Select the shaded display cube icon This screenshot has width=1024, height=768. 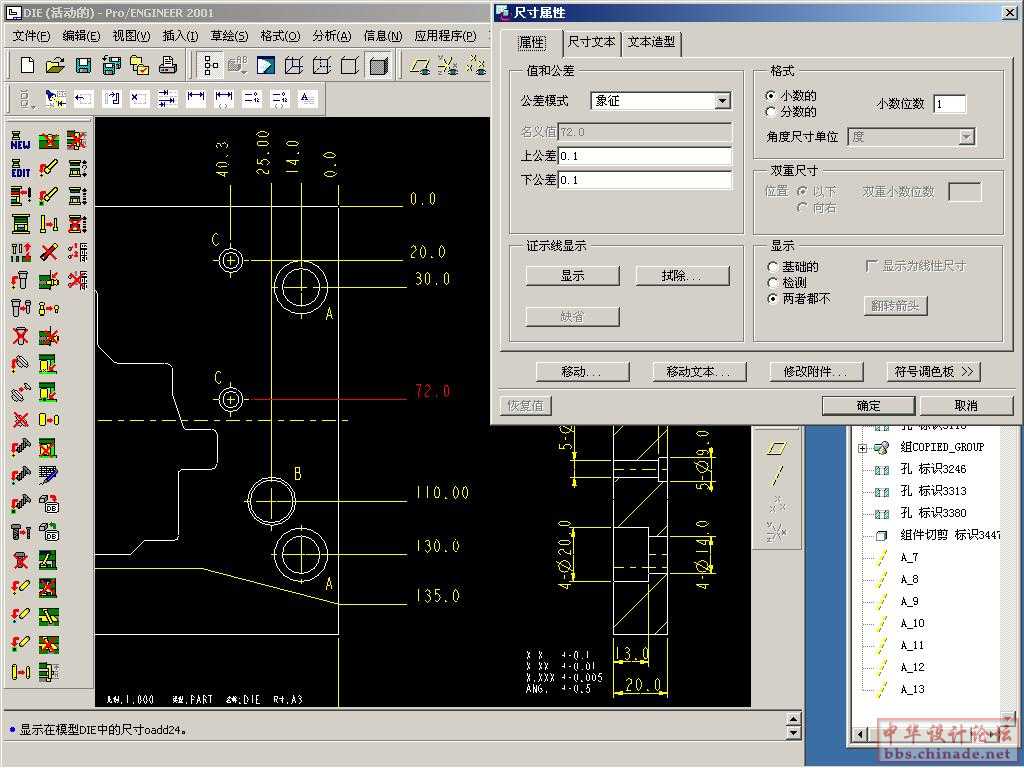pos(378,65)
